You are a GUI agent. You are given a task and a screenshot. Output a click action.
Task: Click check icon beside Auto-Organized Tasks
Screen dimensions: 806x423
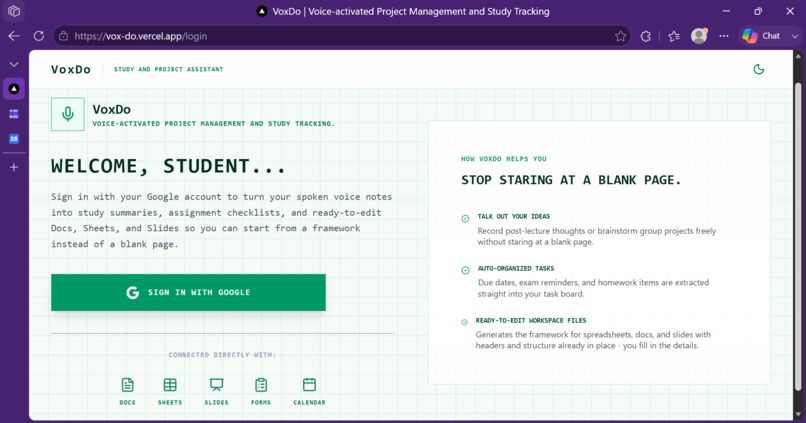pyautogui.click(x=465, y=270)
